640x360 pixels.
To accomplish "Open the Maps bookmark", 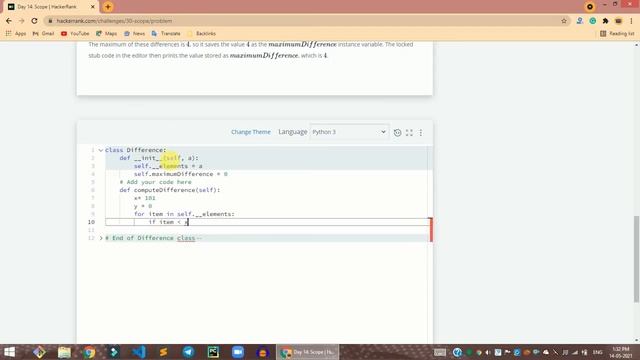I will (107, 33).
